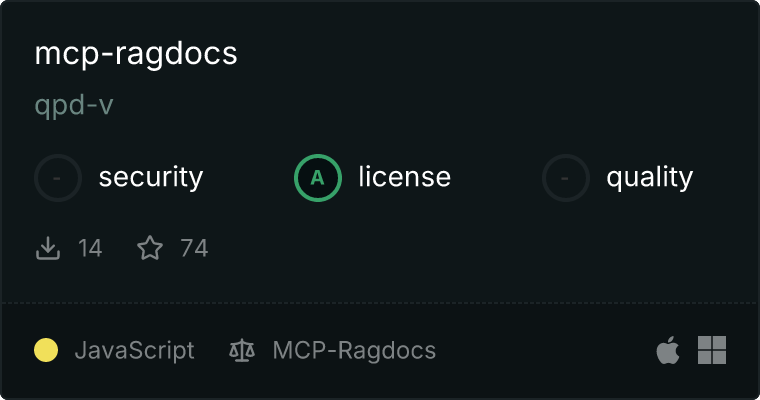The width and height of the screenshot is (760, 400).
Task: Click the Apple platform icon
Action: [x=668, y=350]
